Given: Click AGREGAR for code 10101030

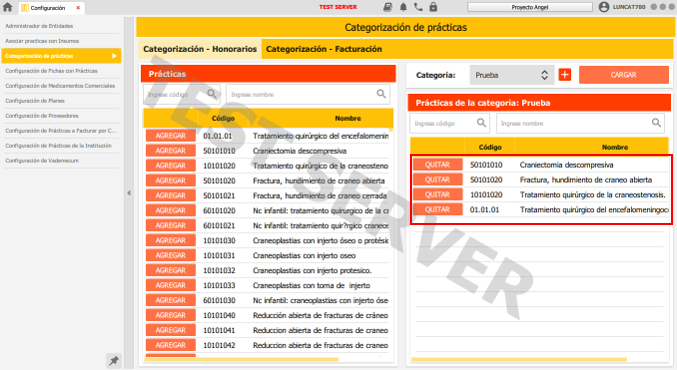Looking at the screenshot, I should (171, 240).
